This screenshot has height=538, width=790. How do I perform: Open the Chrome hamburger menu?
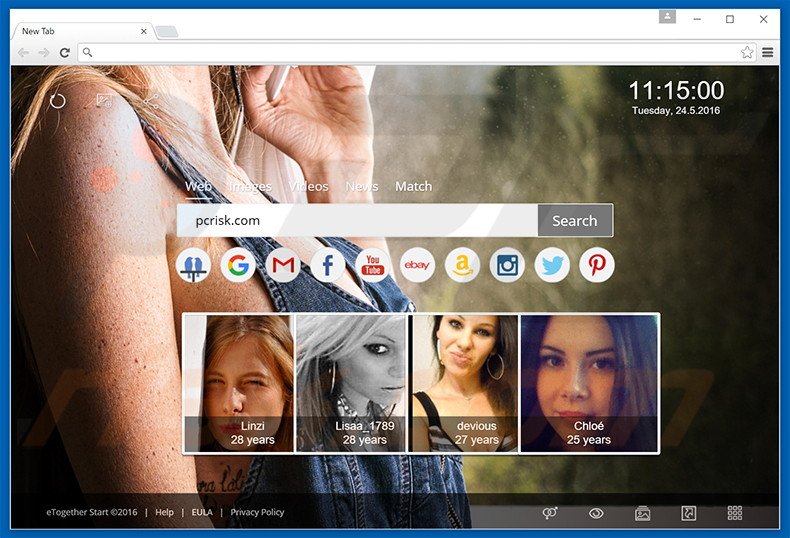768,52
